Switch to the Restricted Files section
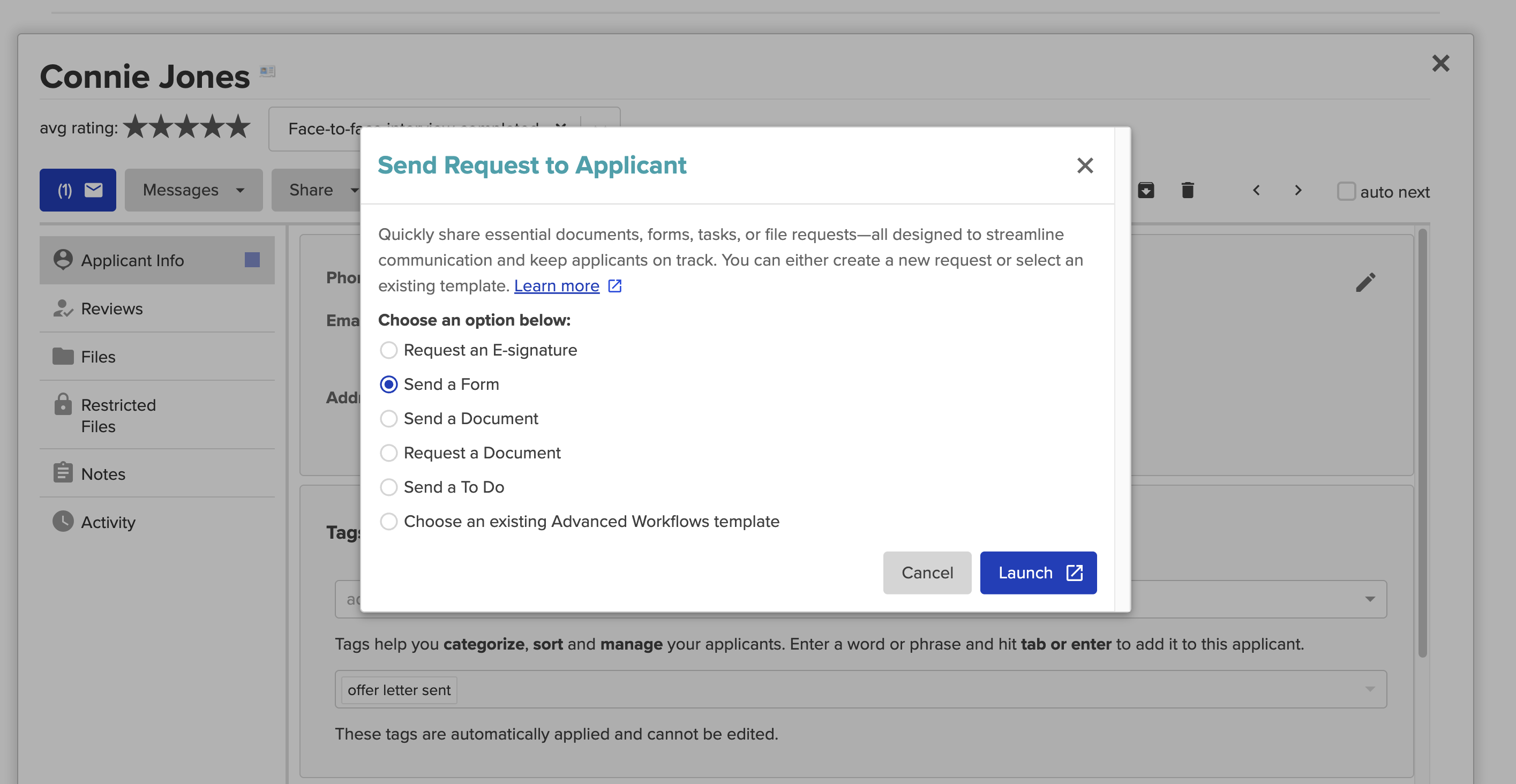Image resolution: width=1516 pixels, height=784 pixels. [118, 415]
